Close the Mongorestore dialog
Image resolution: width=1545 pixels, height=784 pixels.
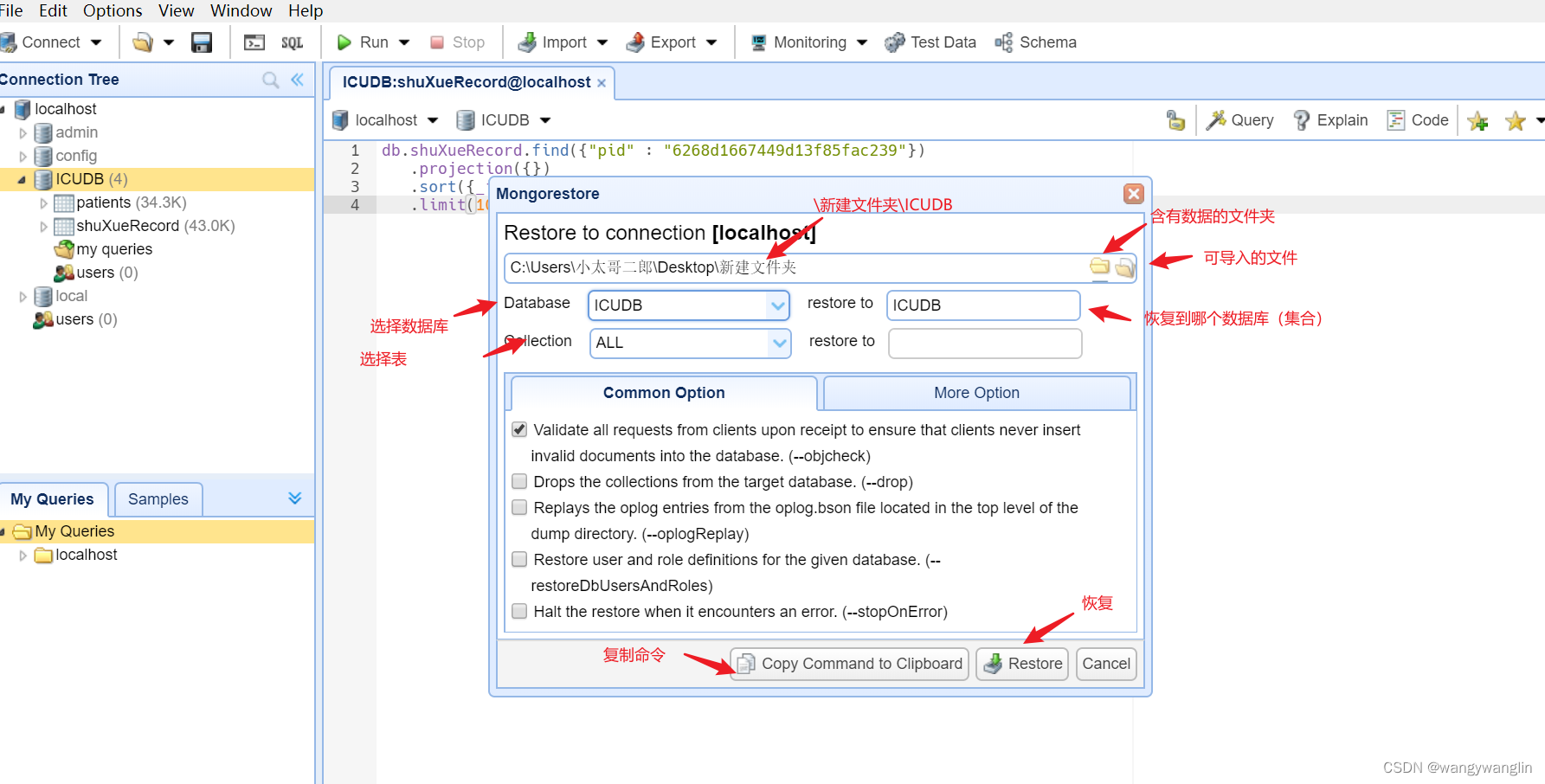tap(1134, 194)
